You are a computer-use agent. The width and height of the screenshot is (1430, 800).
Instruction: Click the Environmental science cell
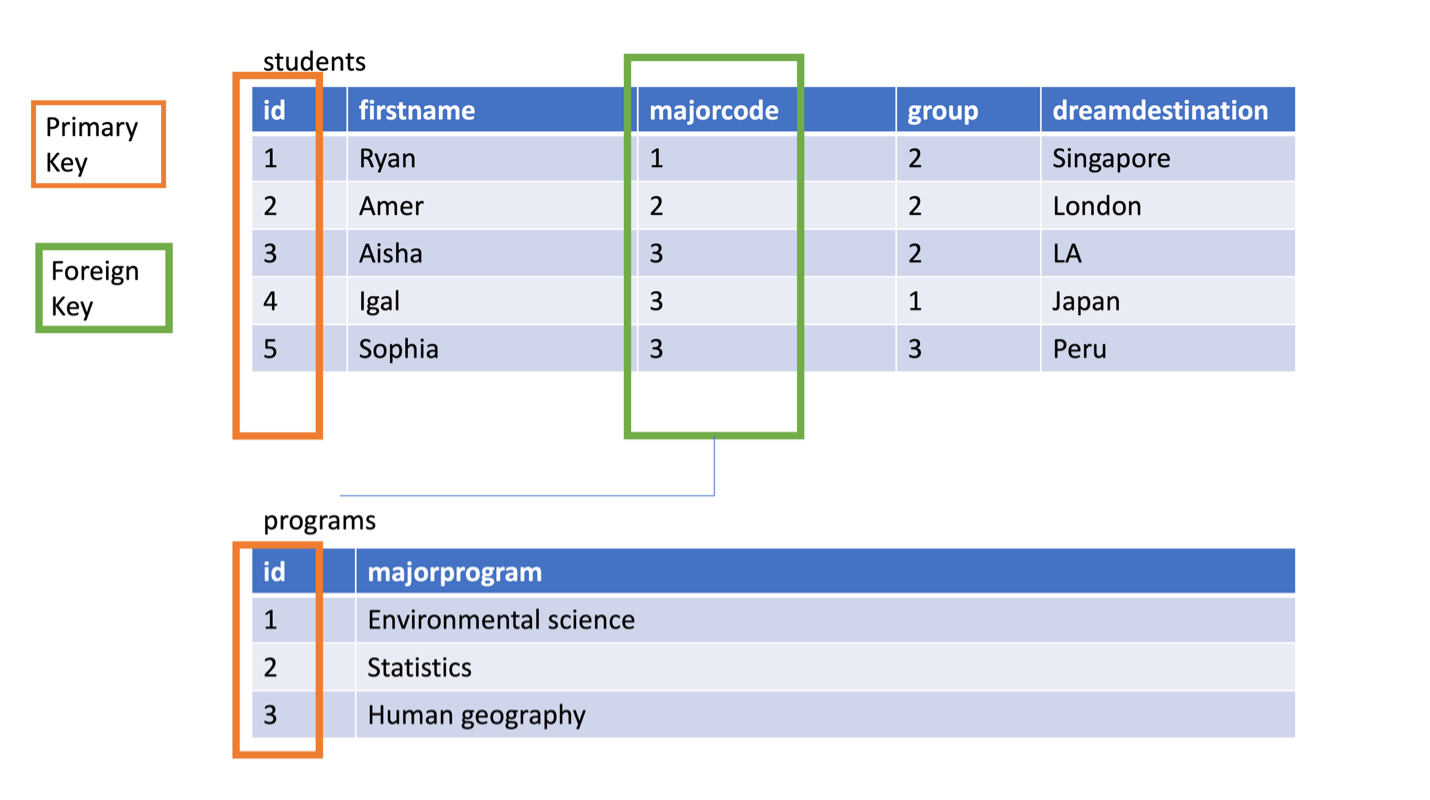coord(826,620)
